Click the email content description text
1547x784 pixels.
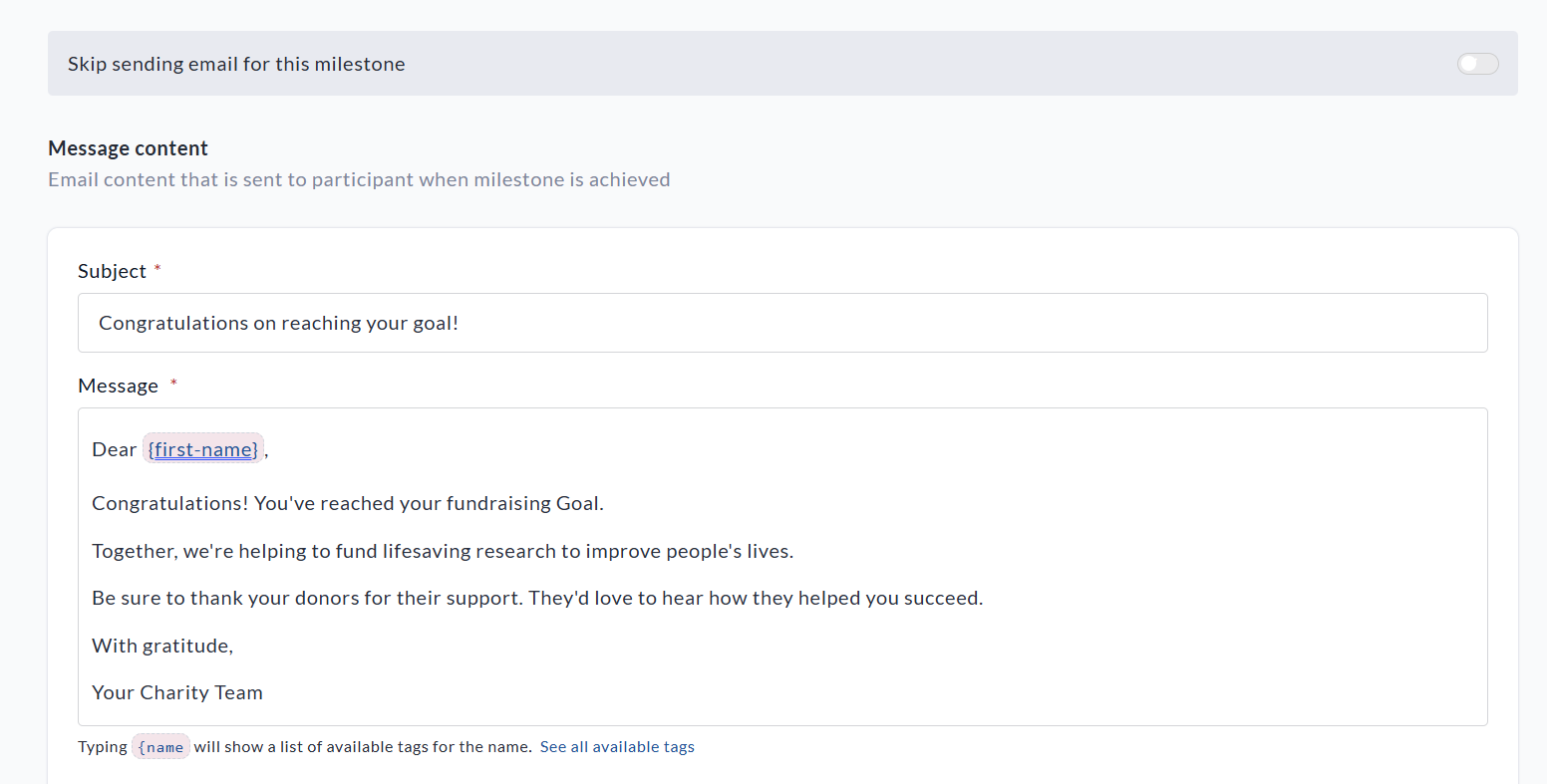point(359,179)
